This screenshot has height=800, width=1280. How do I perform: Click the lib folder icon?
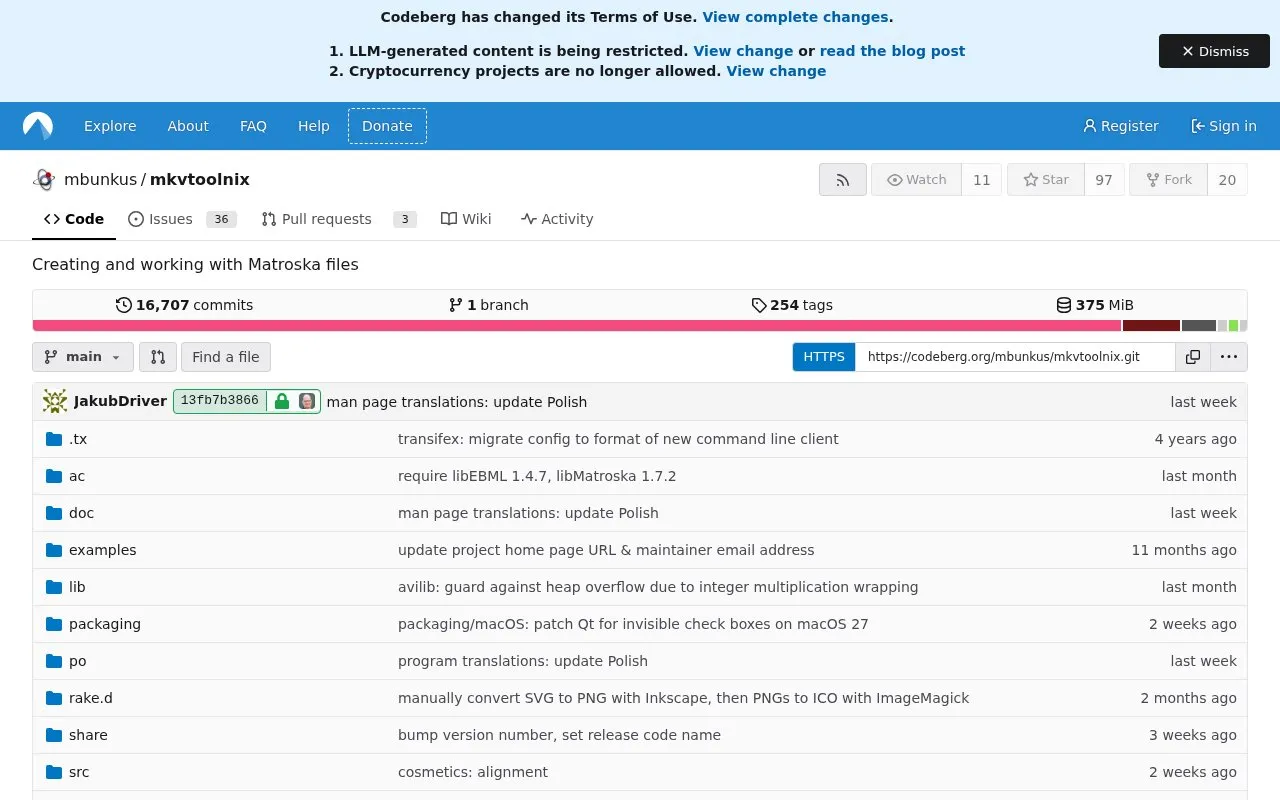tap(54, 587)
